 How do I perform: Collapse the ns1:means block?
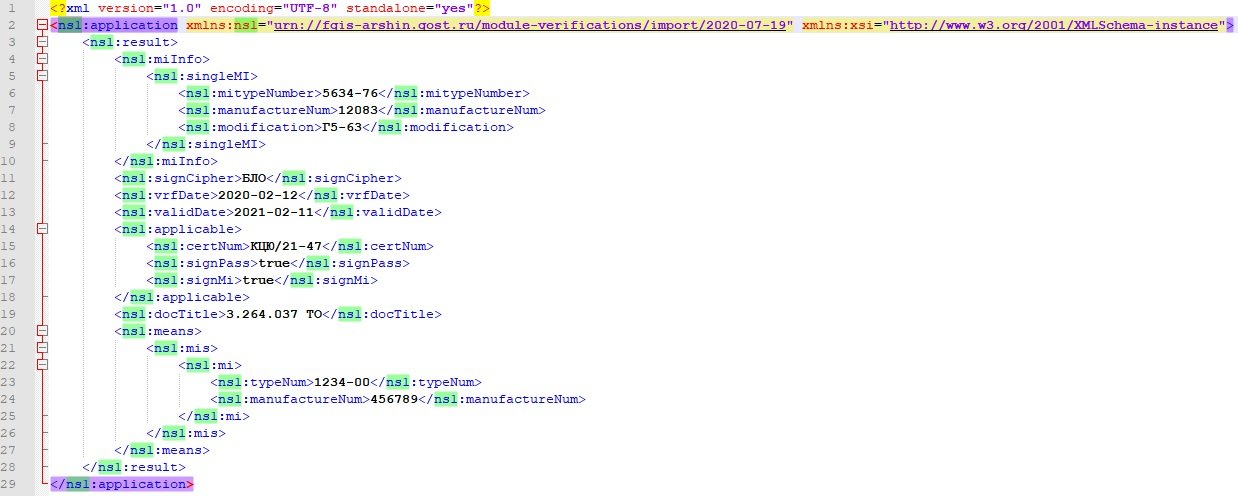(41, 331)
